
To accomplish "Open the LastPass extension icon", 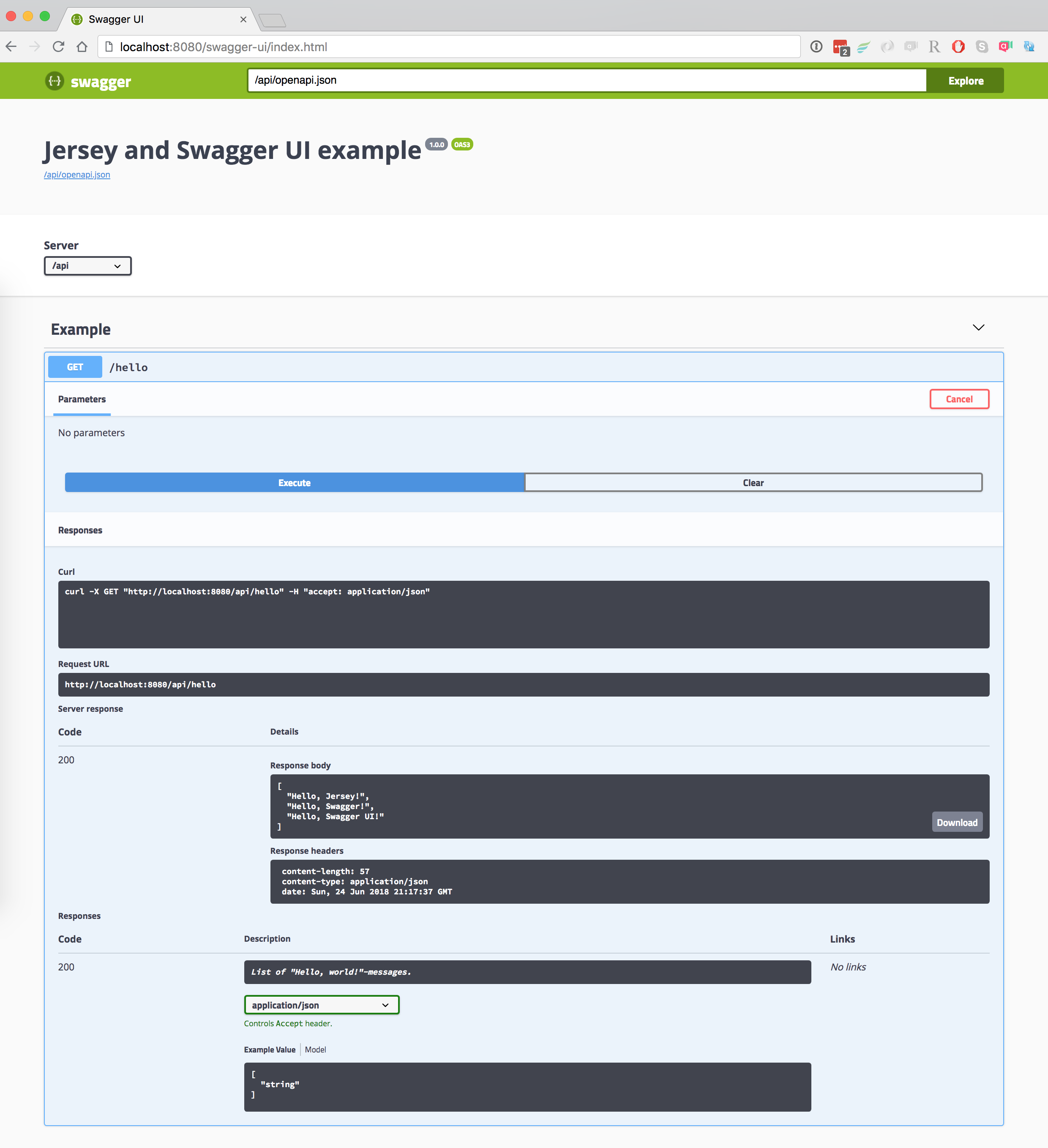I will pyautogui.click(x=840, y=47).
